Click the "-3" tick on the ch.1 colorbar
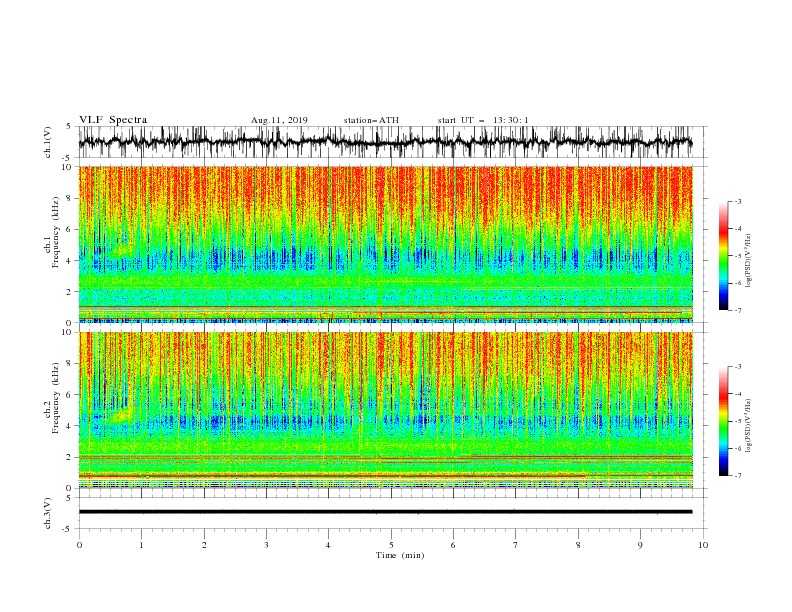The image size is (792, 612). 737,201
